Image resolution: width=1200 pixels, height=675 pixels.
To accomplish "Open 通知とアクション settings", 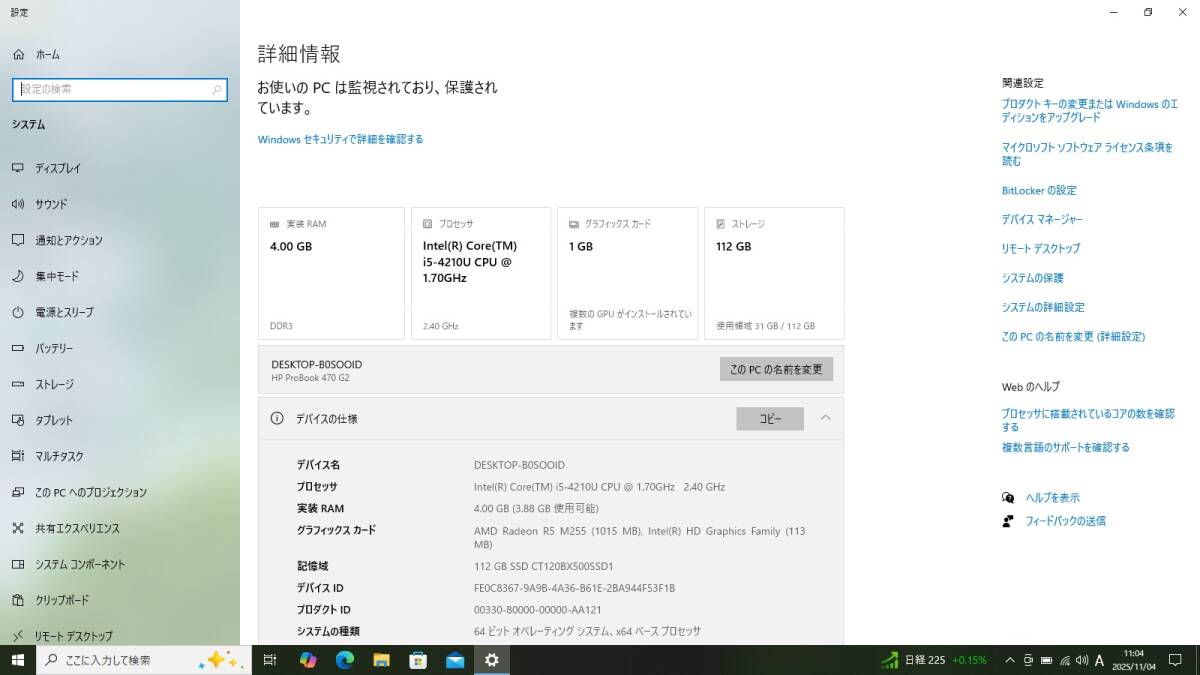I will click(x=120, y=240).
